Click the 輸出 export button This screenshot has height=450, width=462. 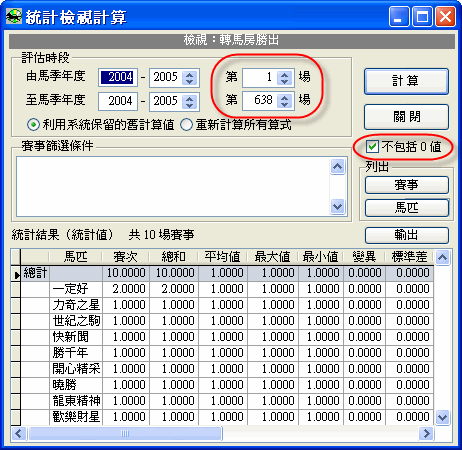(407, 235)
